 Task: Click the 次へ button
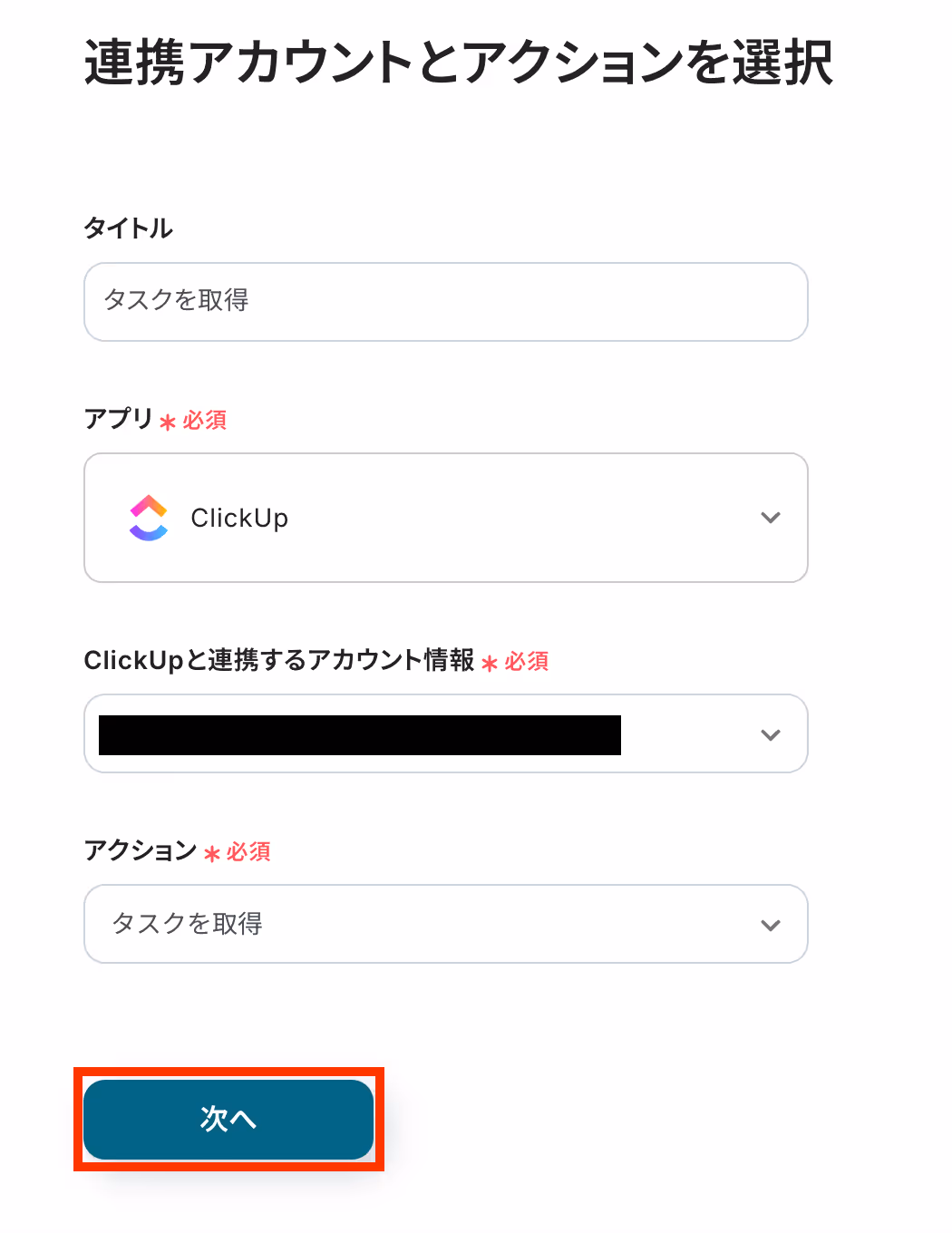tap(228, 1120)
